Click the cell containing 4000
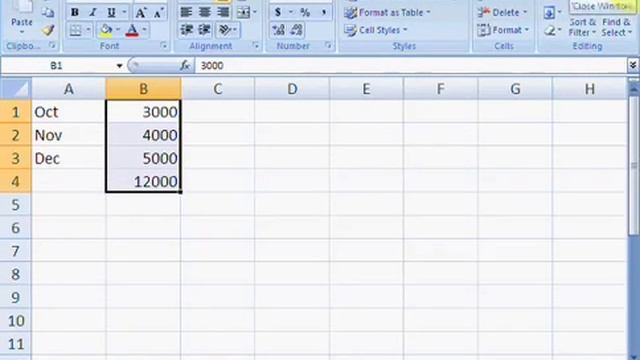 click(x=143, y=135)
